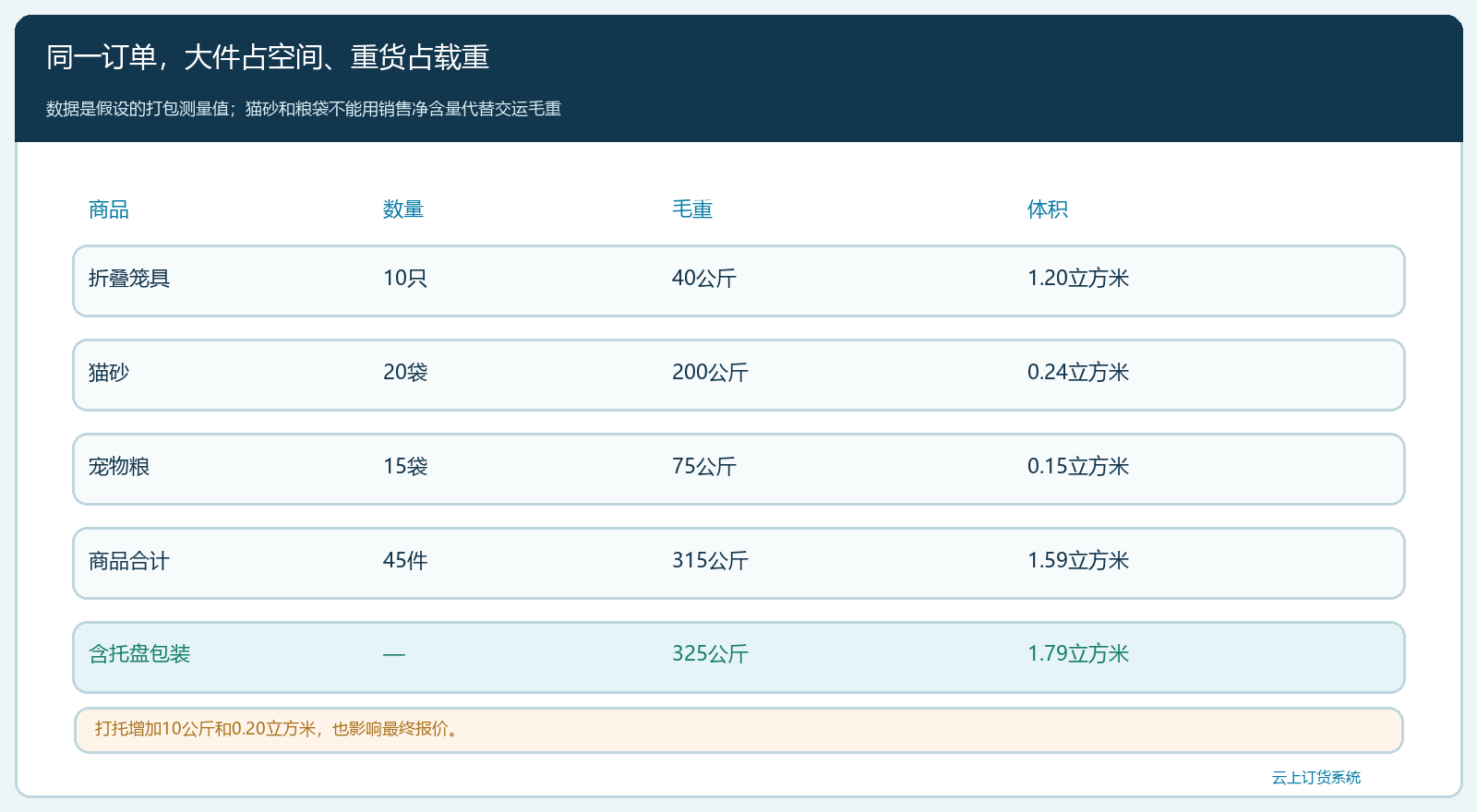Select the 商品合计 row label
Screen dimensions: 1477x812
(129, 561)
